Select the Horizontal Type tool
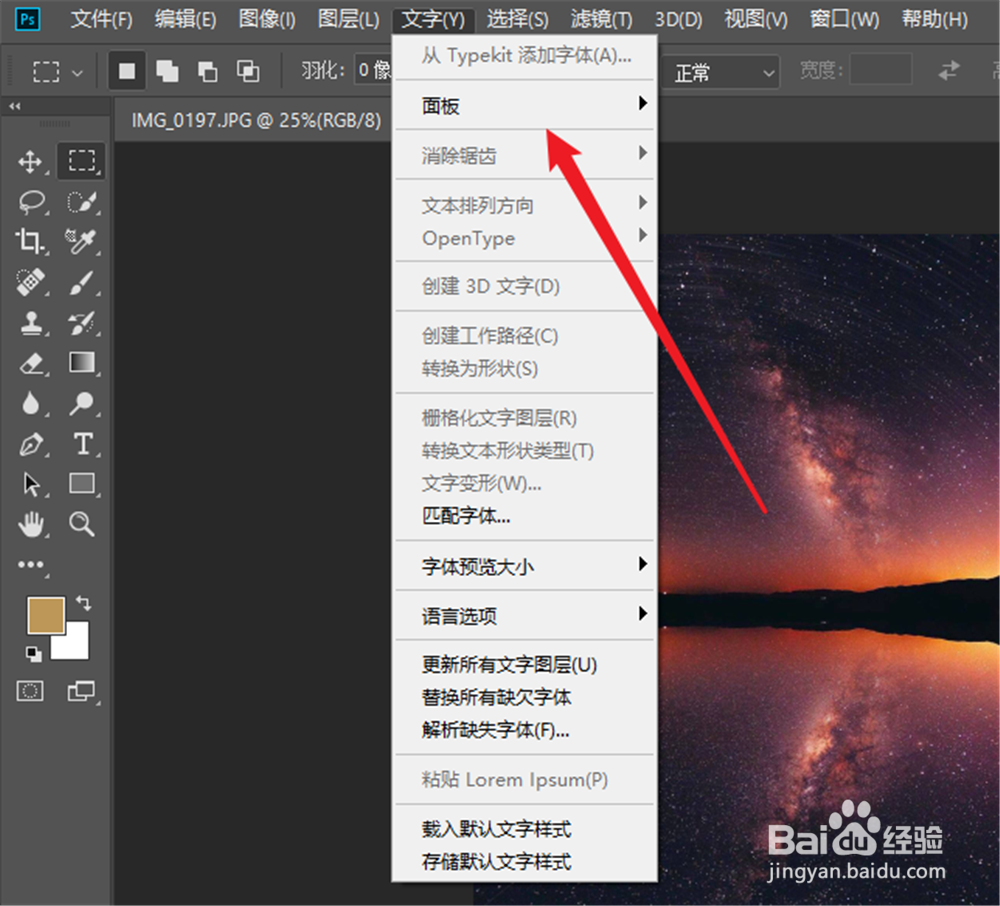The height and width of the screenshot is (906, 1000). (x=82, y=444)
